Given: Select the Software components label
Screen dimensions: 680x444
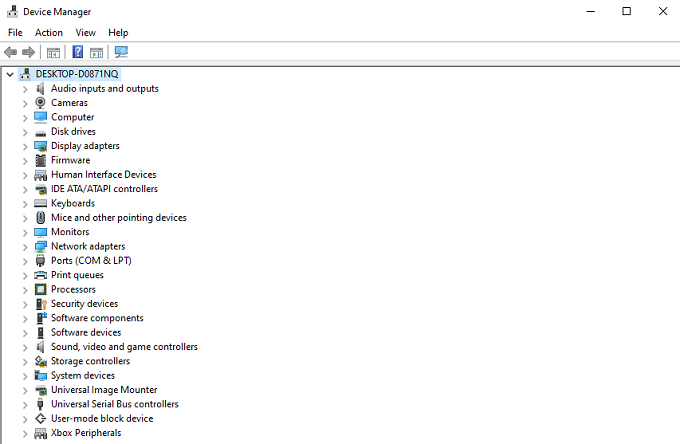Looking at the screenshot, I should click(97, 318).
